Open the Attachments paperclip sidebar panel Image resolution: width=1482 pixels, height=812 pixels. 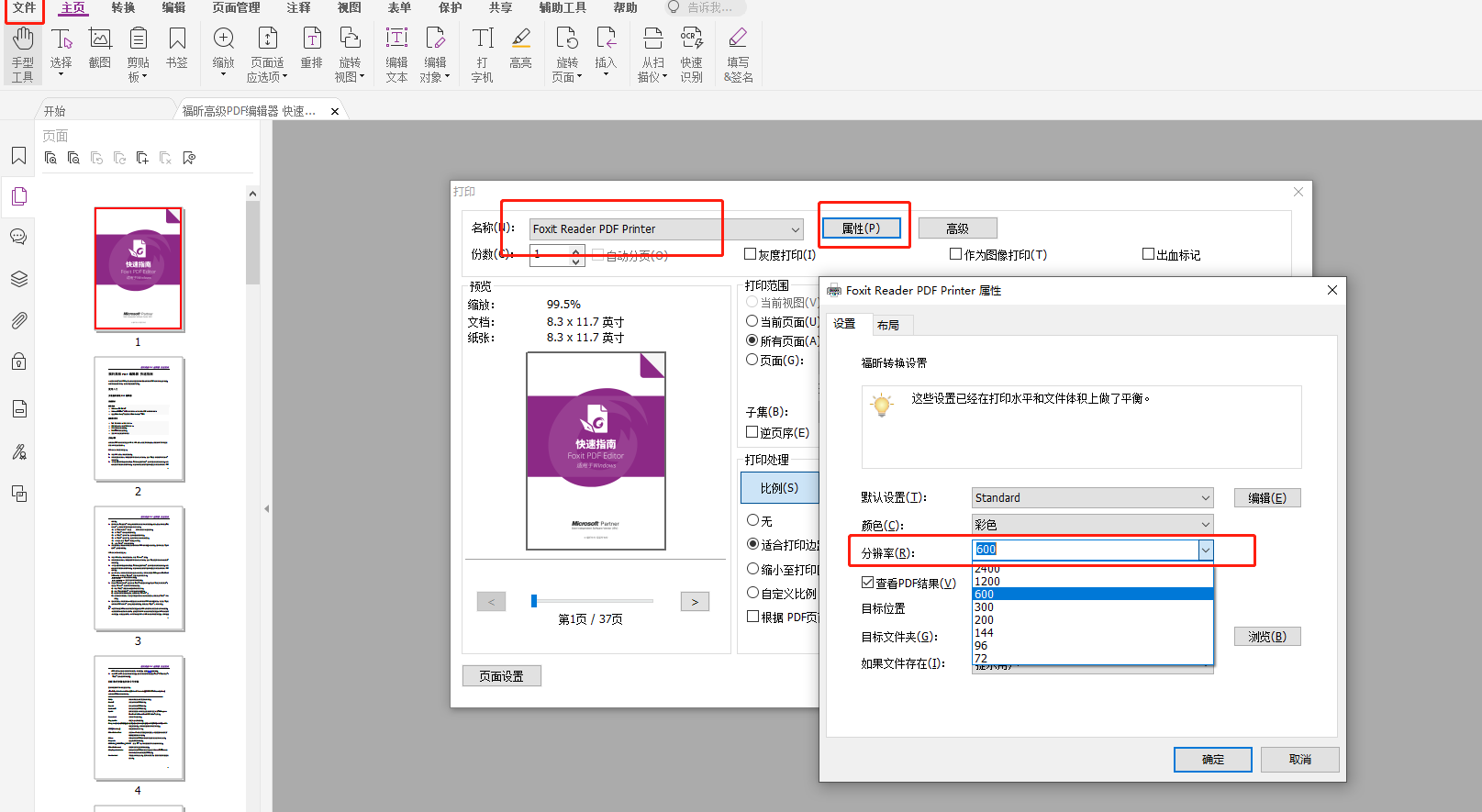point(18,320)
